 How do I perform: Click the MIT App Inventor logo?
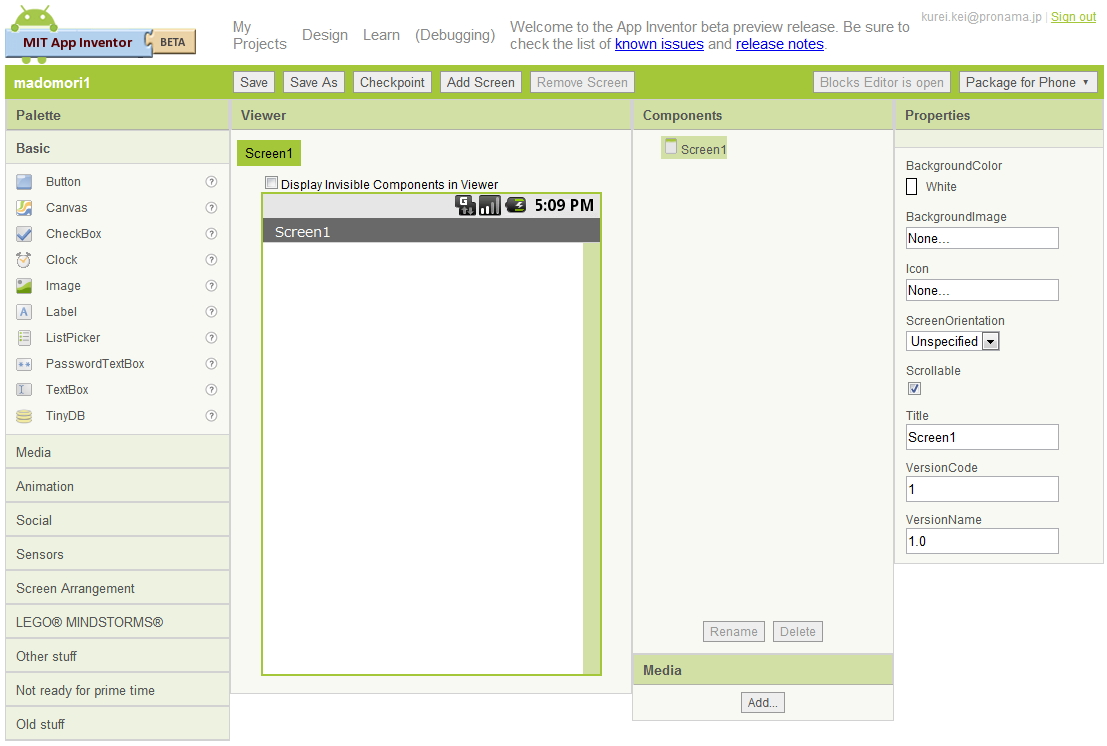(x=100, y=34)
